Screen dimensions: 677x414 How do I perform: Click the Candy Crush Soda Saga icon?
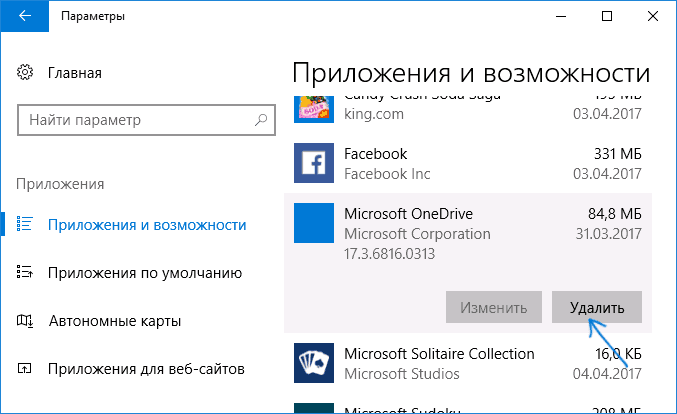tap(314, 109)
